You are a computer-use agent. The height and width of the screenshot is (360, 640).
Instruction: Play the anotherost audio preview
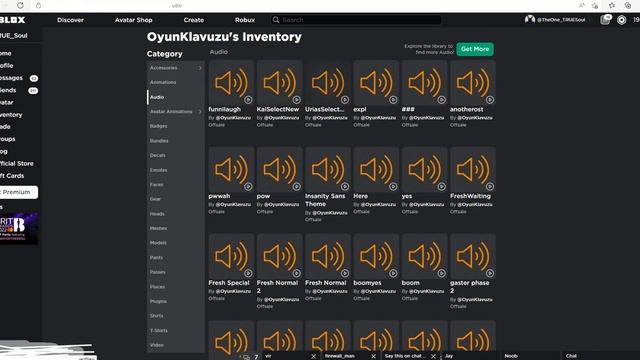point(490,100)
